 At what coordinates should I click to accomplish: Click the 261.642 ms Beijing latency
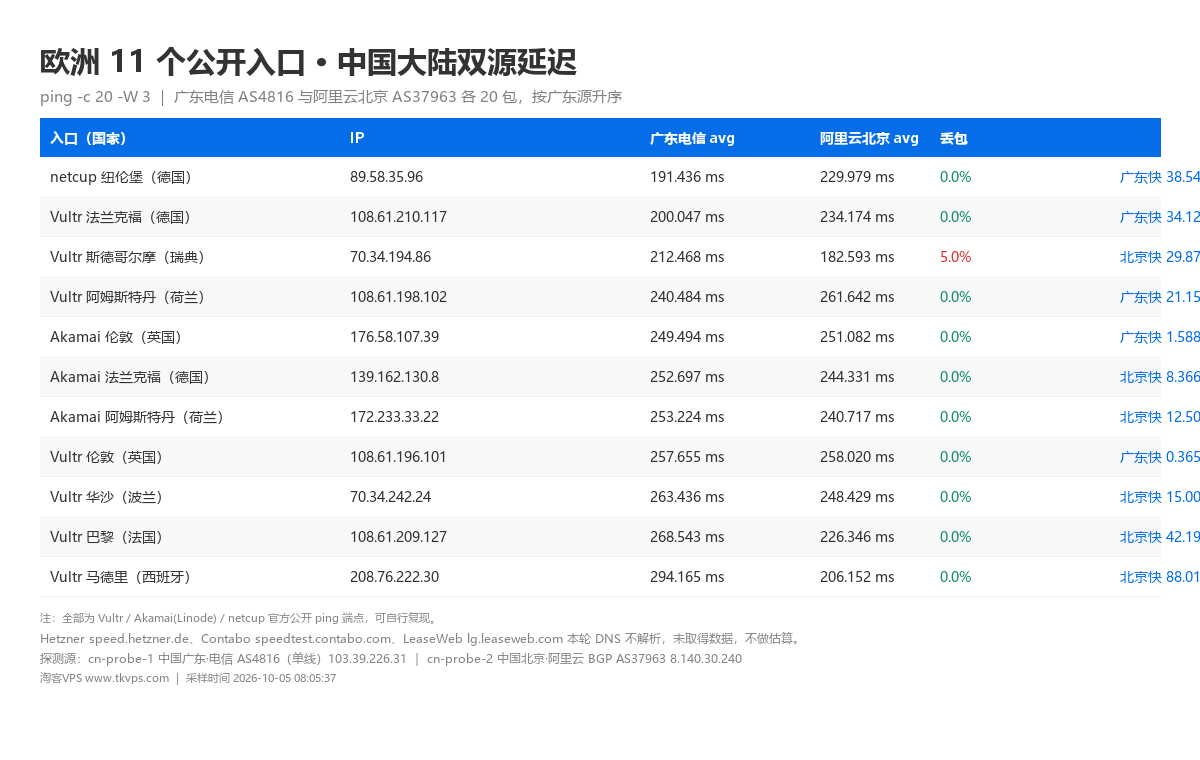(857, 297)
